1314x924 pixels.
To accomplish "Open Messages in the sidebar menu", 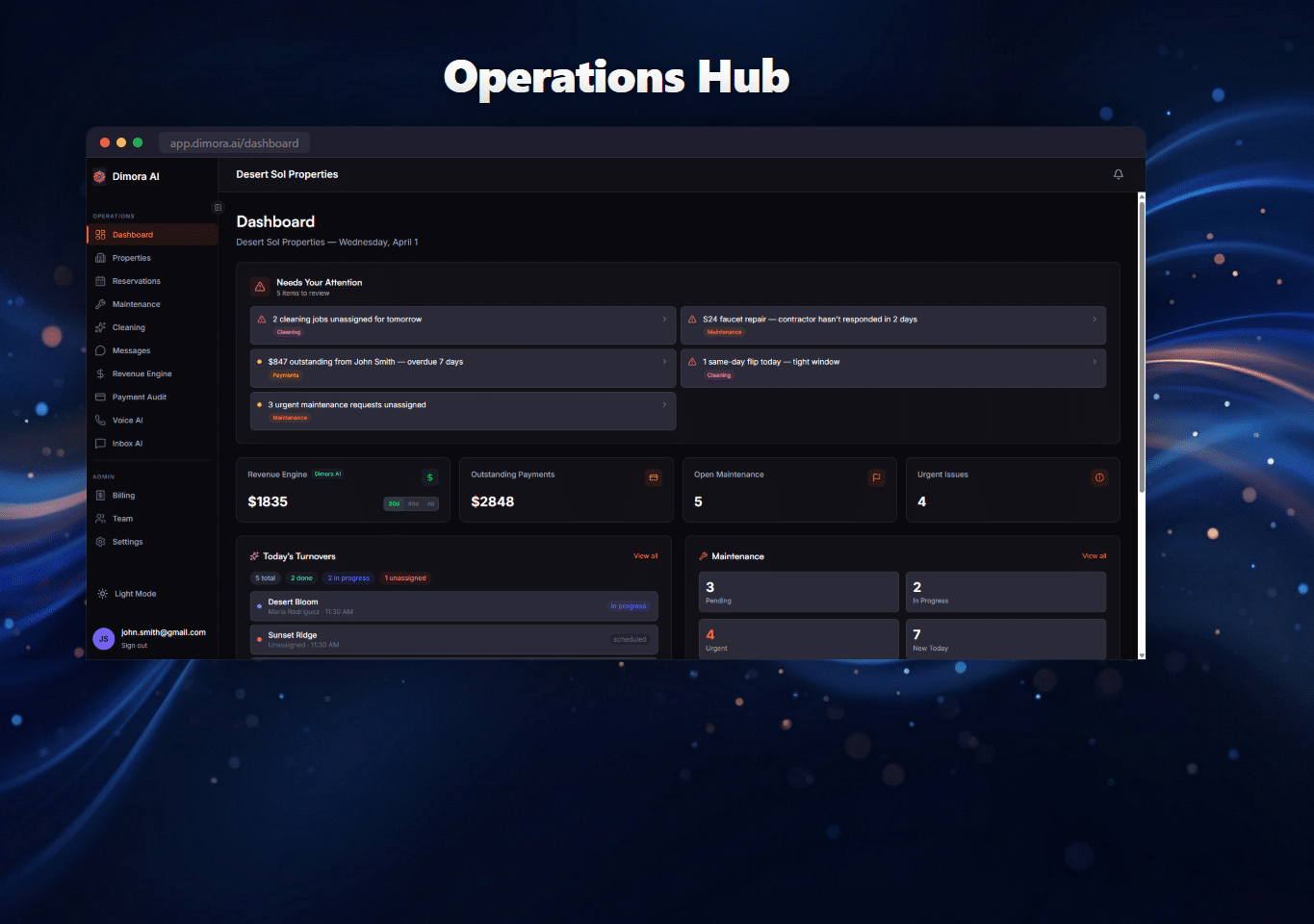I will tap(131, 351).
